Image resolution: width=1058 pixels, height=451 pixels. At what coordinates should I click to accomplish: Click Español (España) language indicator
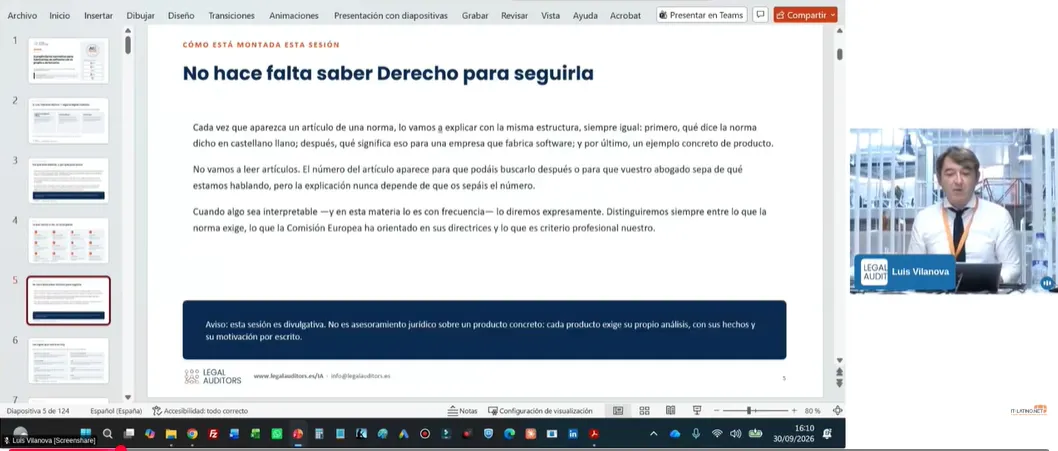click(x=116, y=410)
